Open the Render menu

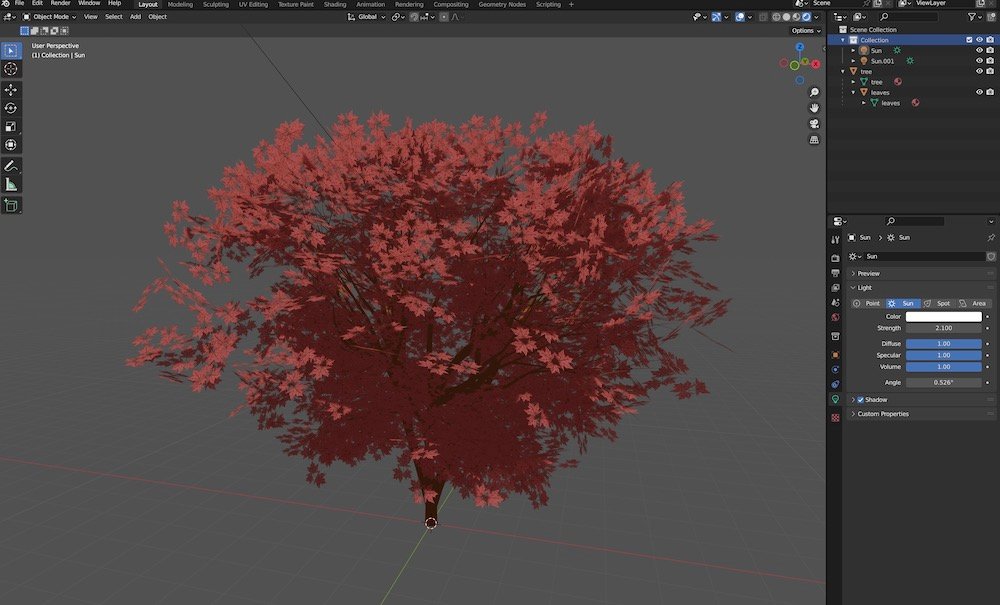pyautogui.click(x=61, y=4)
